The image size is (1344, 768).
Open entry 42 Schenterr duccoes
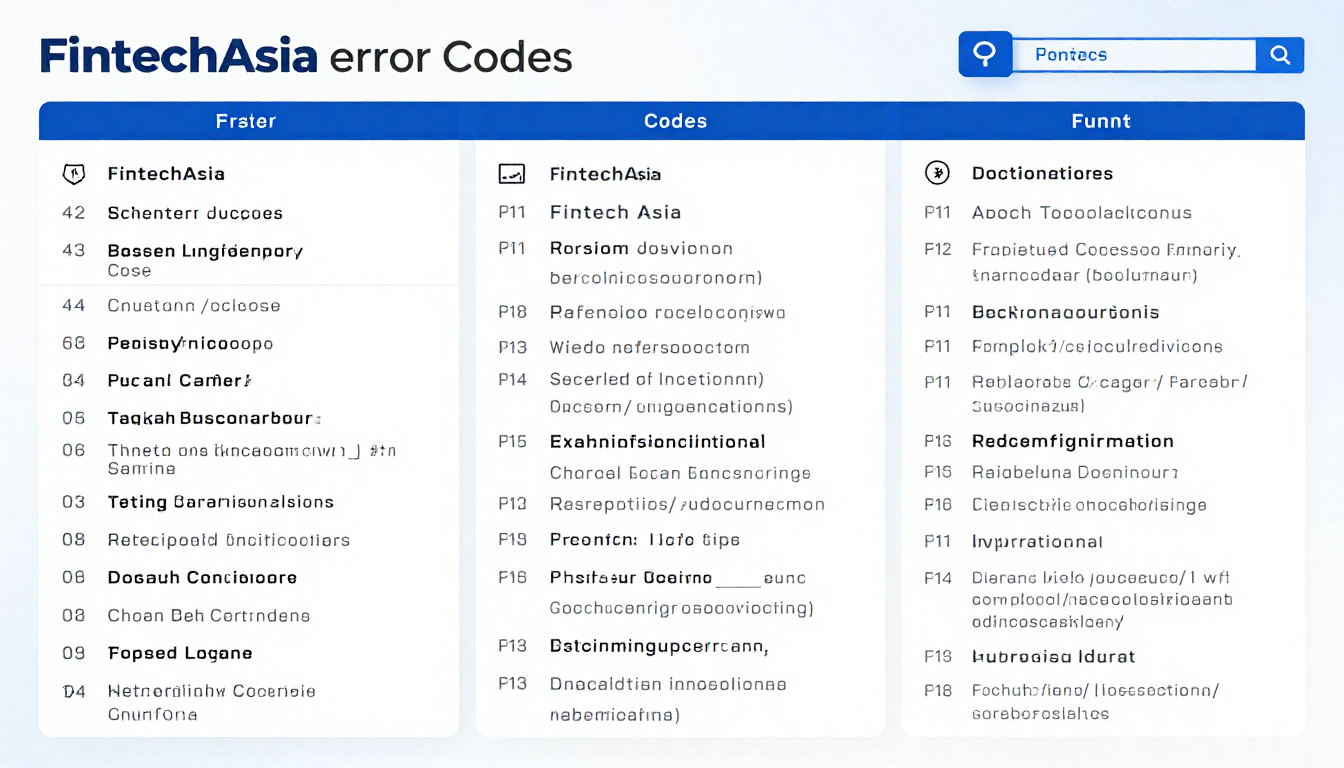[194, 213]
